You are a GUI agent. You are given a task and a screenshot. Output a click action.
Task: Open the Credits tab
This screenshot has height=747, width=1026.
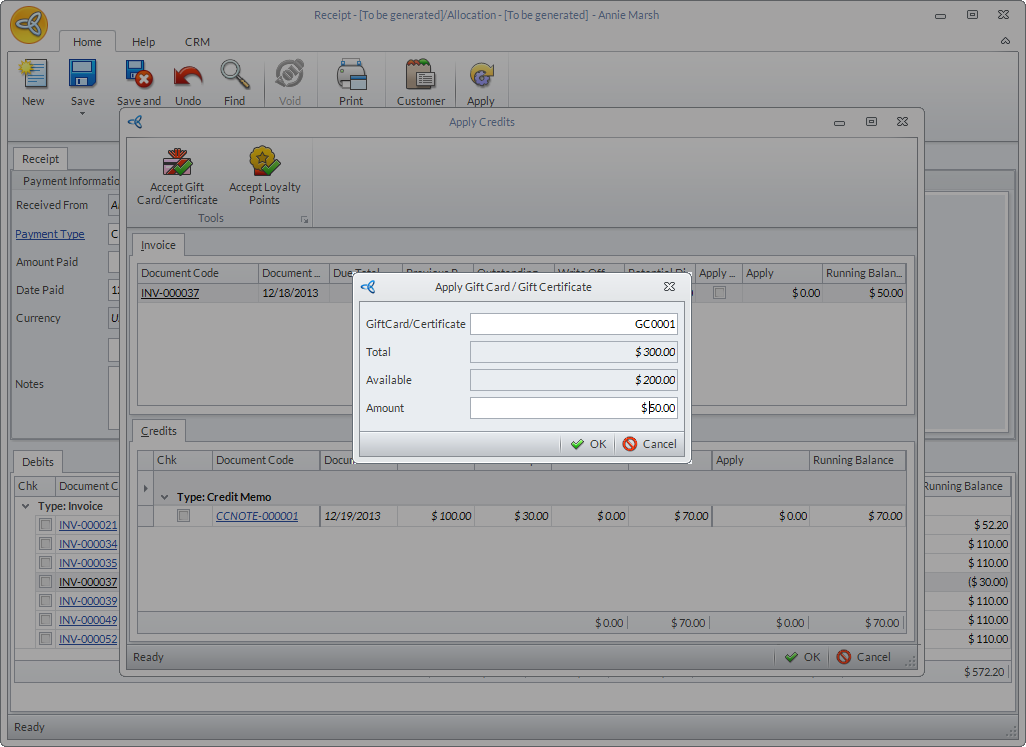click(159, 431)
